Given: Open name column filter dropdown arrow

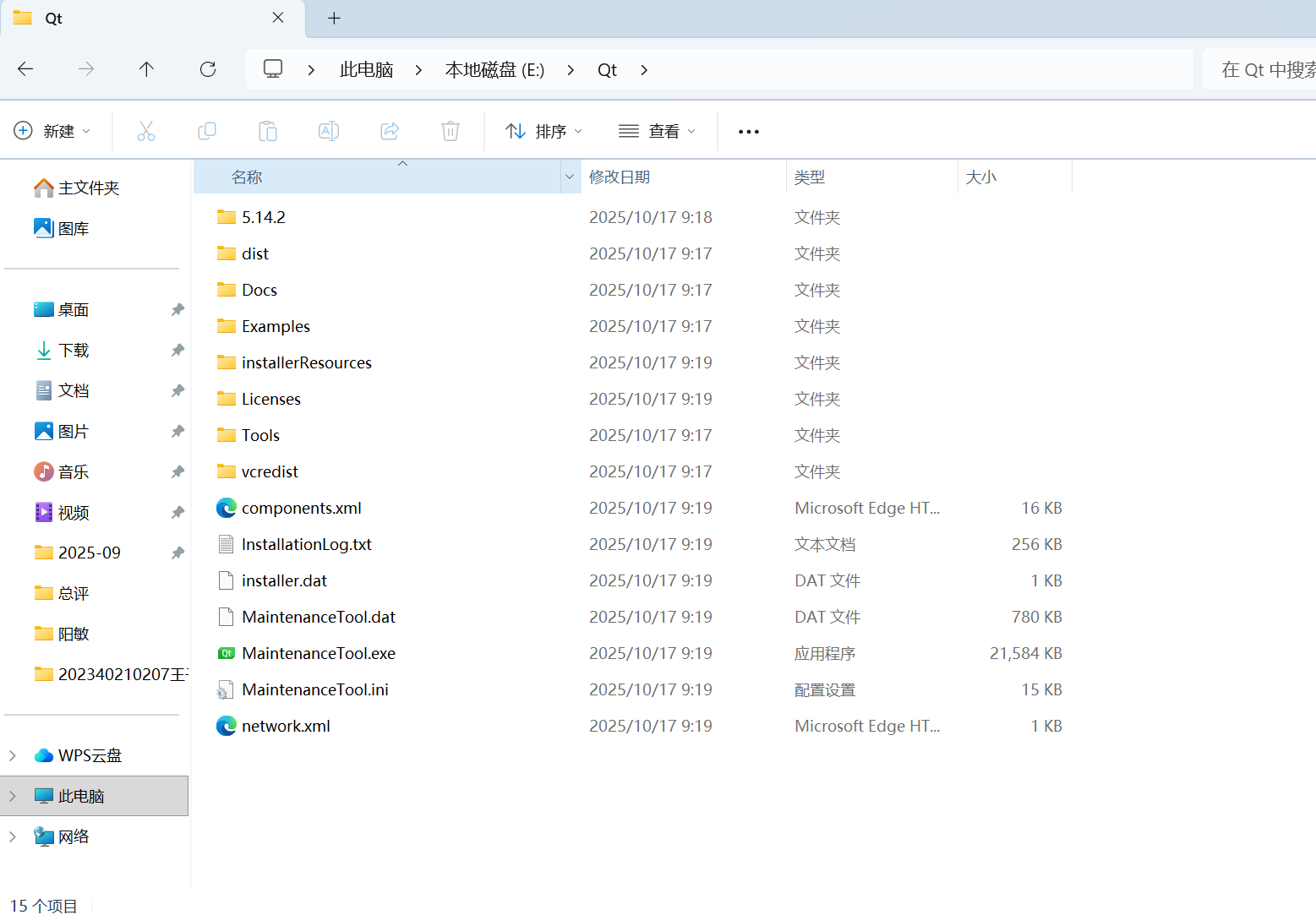Looking at the screenshot, I should (x=570, y=177).
